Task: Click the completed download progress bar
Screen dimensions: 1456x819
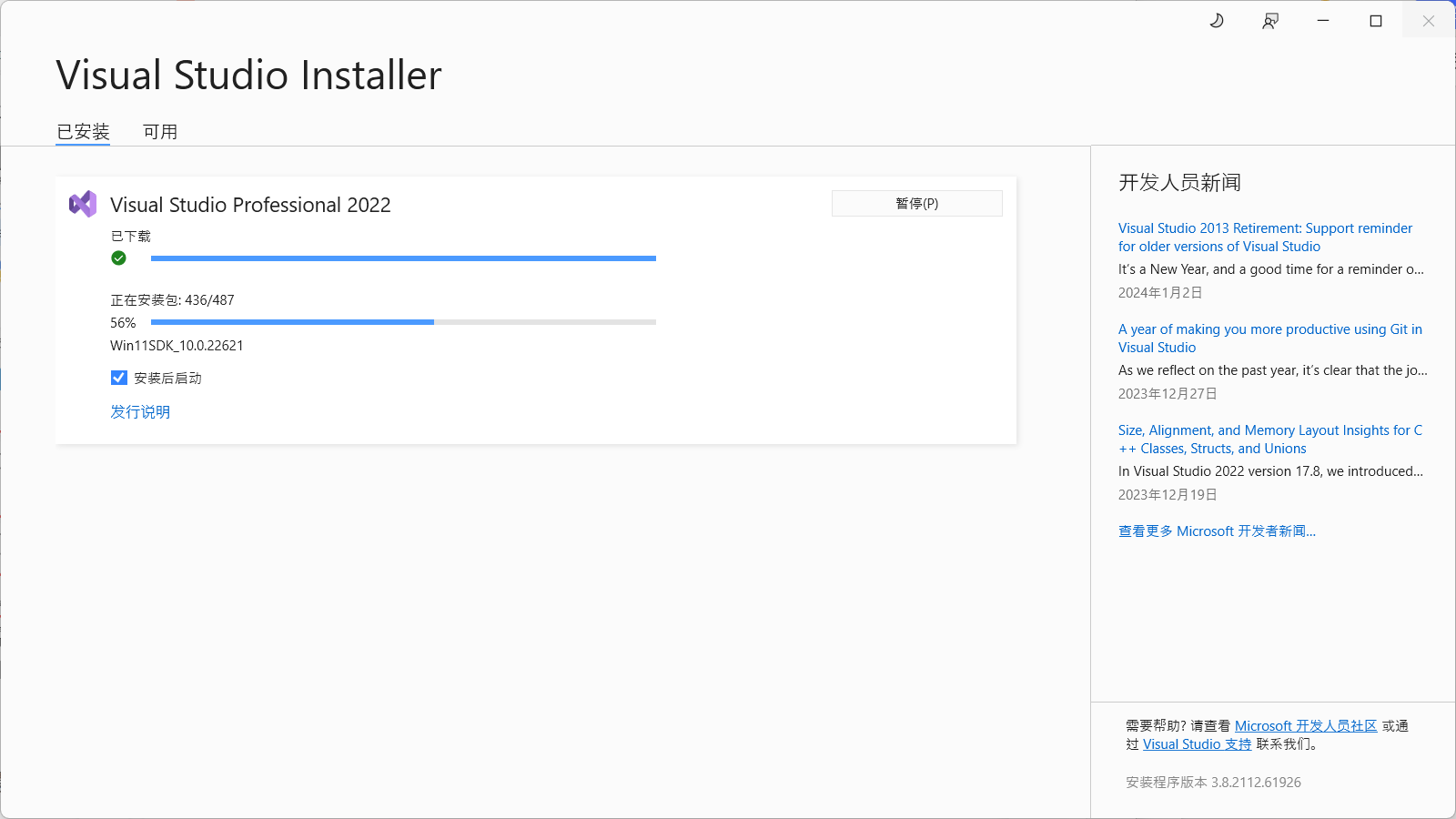Action: [403, 258]
